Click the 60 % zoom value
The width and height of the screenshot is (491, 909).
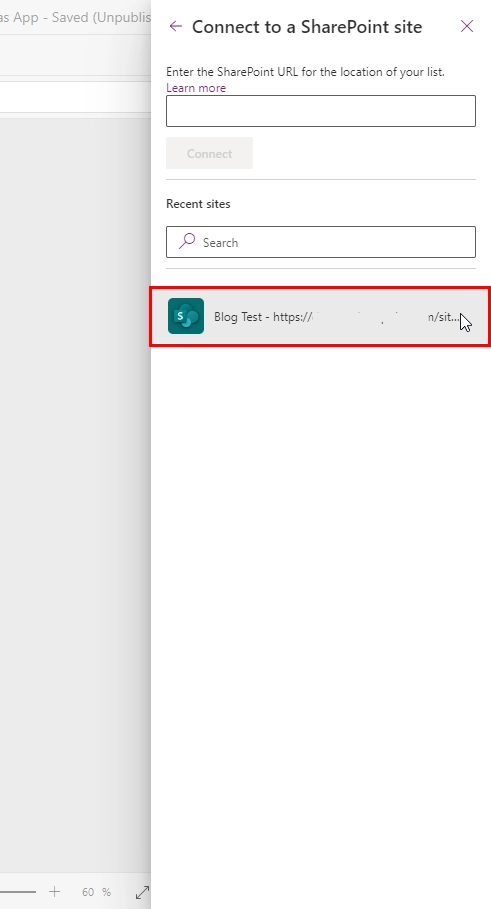click(96, 892)
